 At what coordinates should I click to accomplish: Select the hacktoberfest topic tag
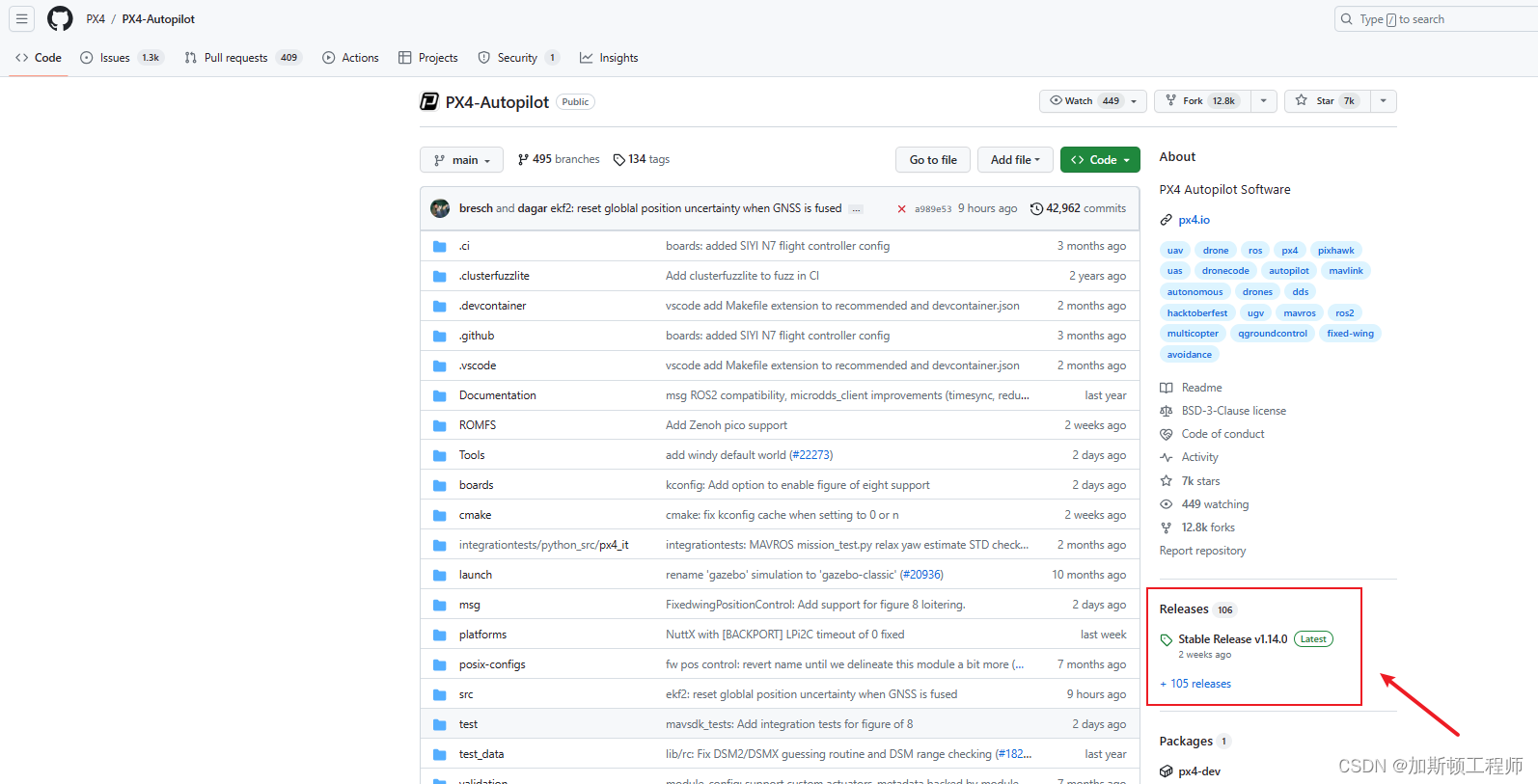[1197, 313]
